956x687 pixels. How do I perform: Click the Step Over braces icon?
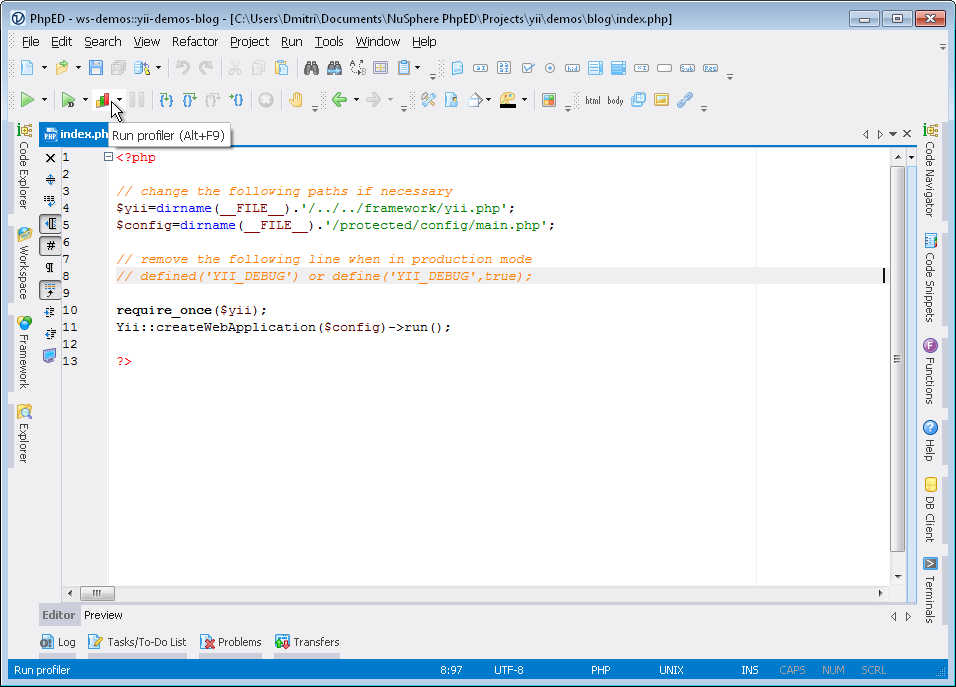coord(189,99)
